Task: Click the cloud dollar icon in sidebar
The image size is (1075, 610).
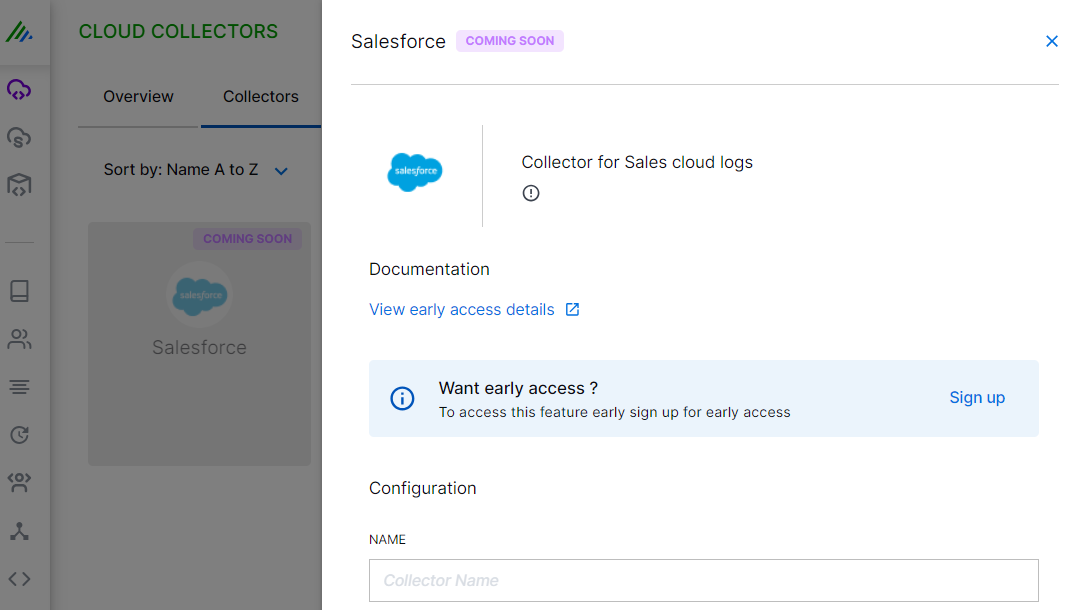Action: click(x=19, y=137)
